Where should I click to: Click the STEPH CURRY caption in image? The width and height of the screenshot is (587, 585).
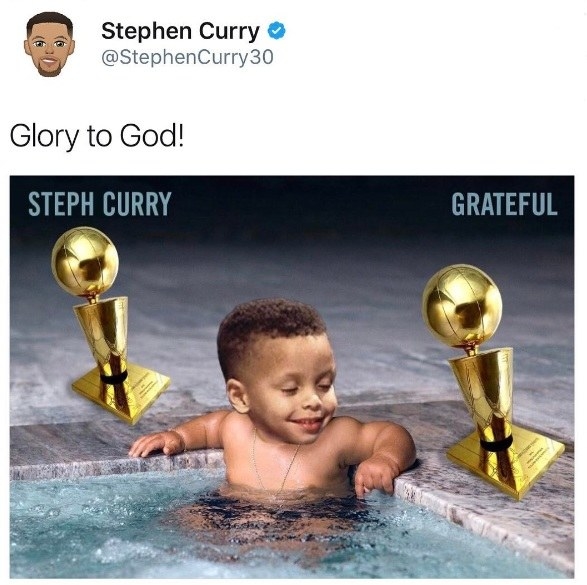click(x=100, y=204)
